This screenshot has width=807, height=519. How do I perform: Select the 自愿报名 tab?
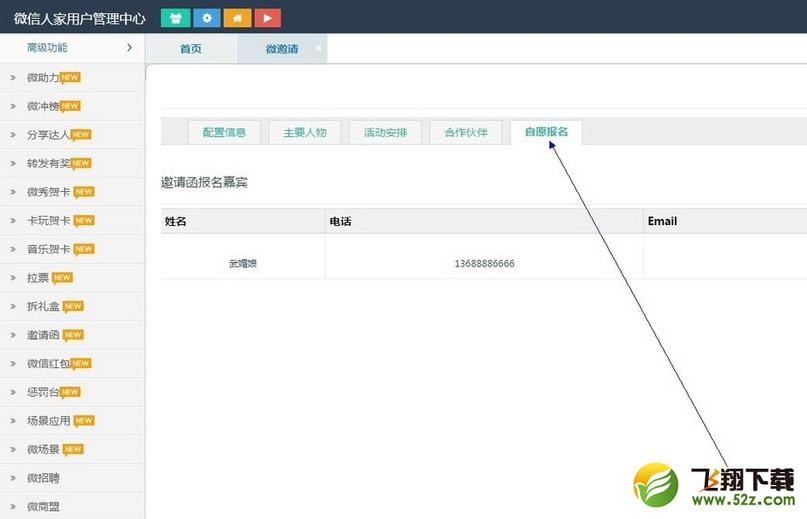[x=546, y=132]
